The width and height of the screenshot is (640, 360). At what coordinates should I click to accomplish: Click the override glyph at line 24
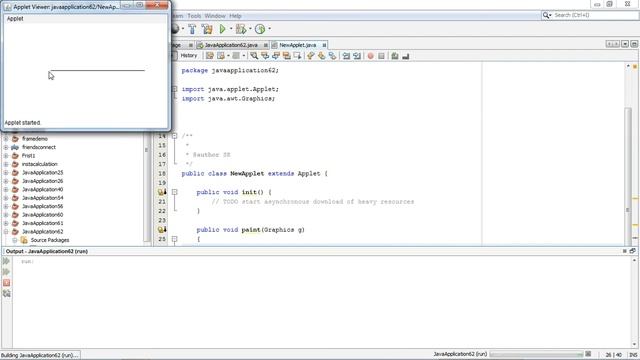[x=162, y=230]
